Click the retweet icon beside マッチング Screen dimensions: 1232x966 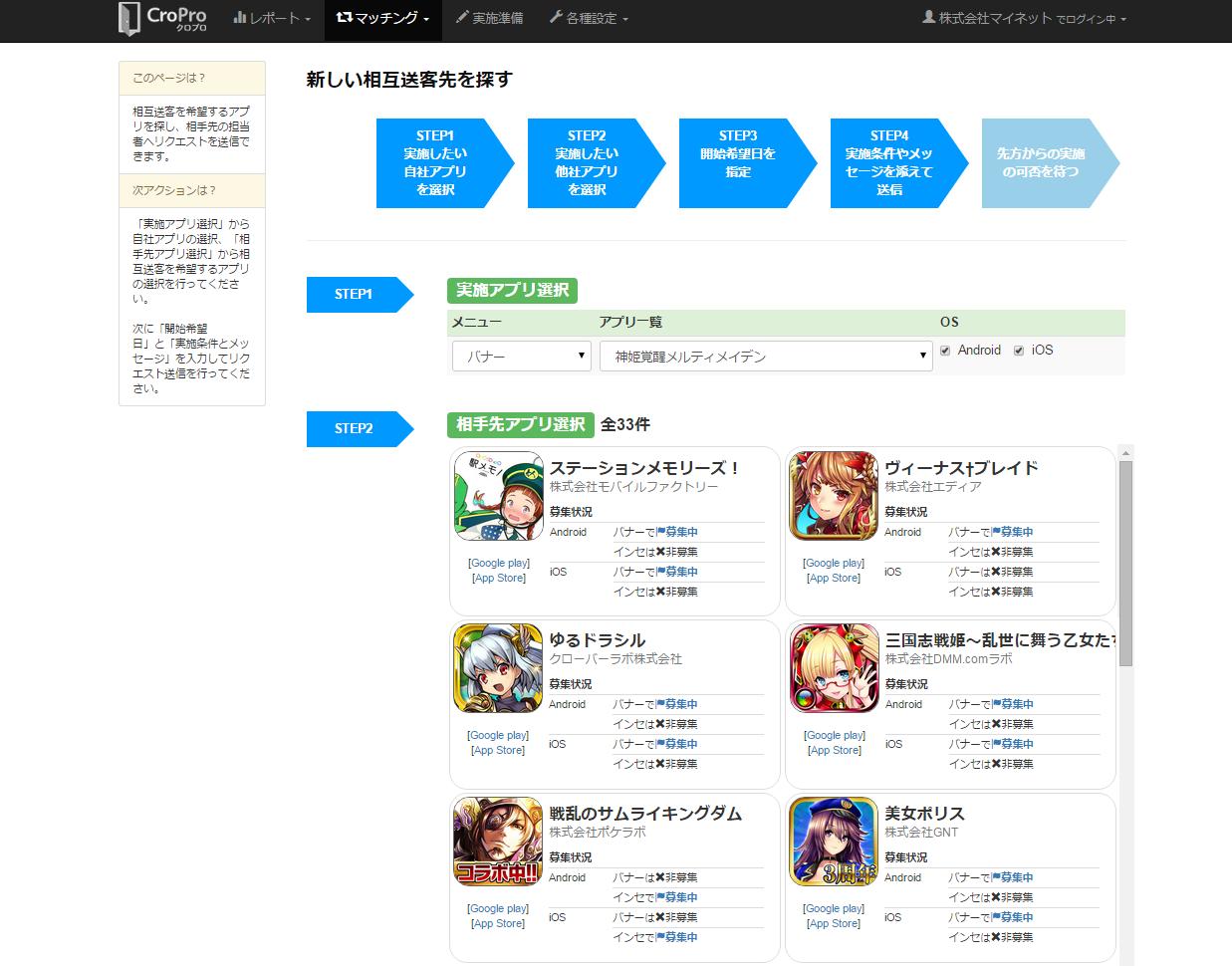point(345,18)
